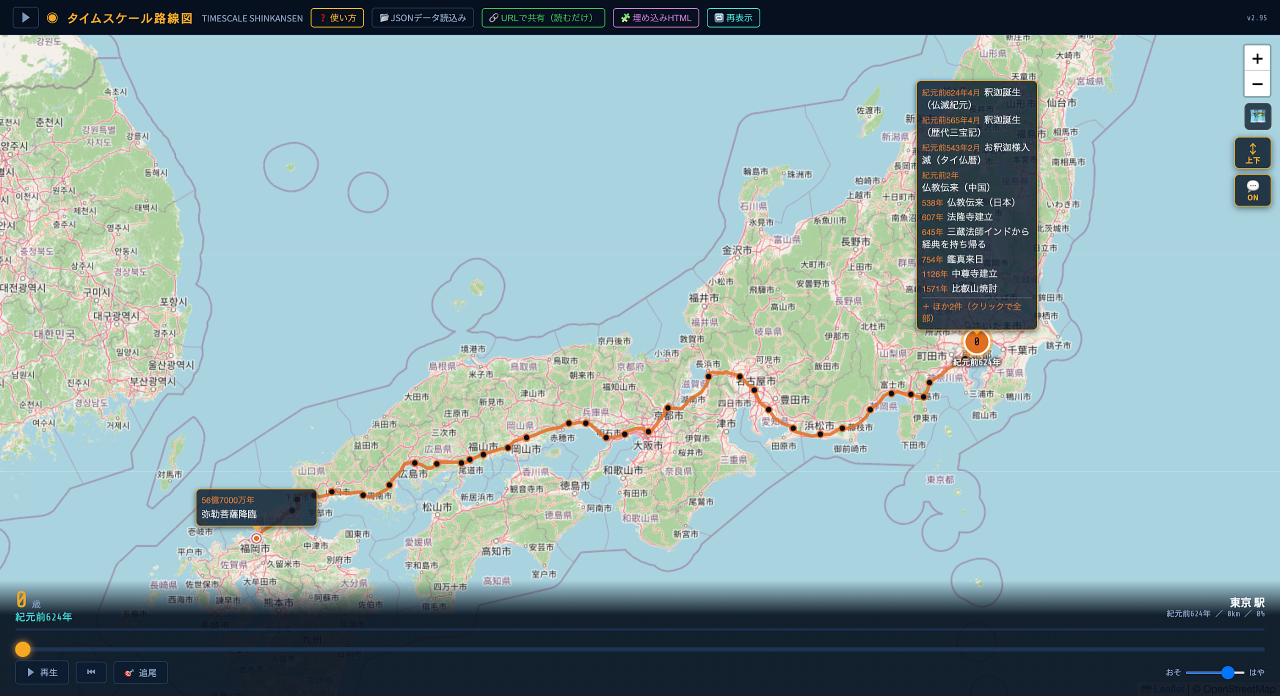The width and height of the screenshot is (1280, 696).
Task: Adjust the おそ–はや speed slider
Action: click(1215, 672)
